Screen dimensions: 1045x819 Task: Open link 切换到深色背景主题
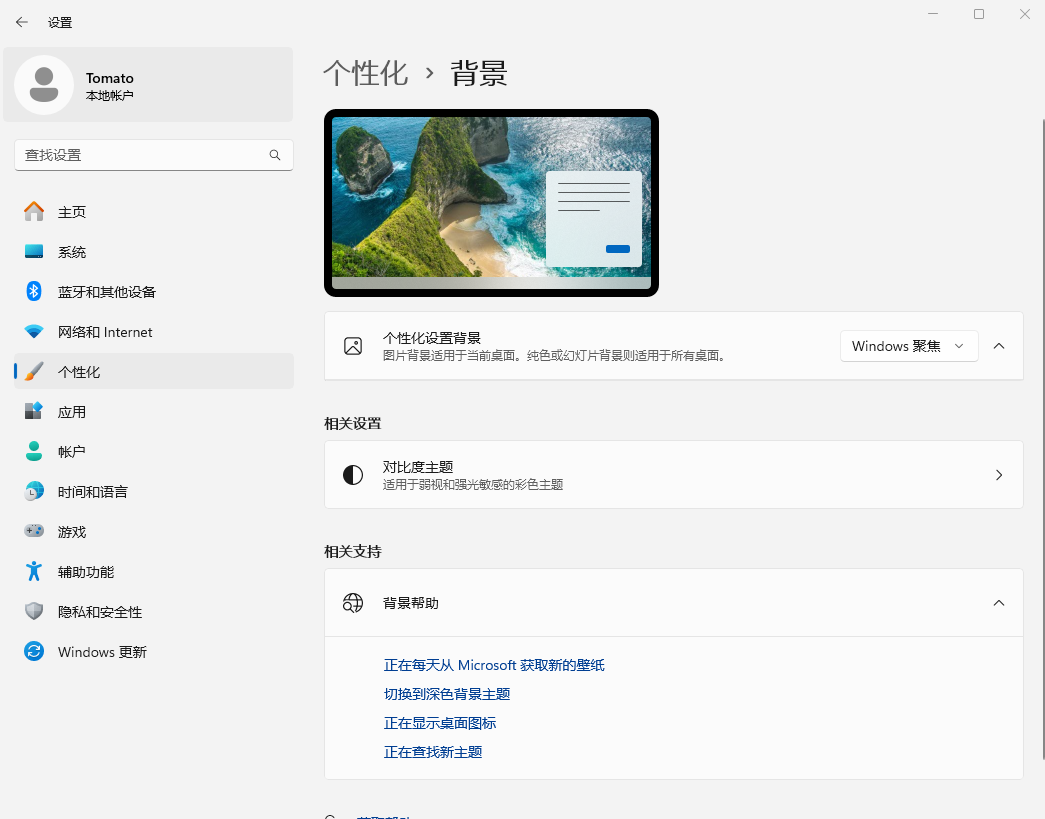coord(447,694)
